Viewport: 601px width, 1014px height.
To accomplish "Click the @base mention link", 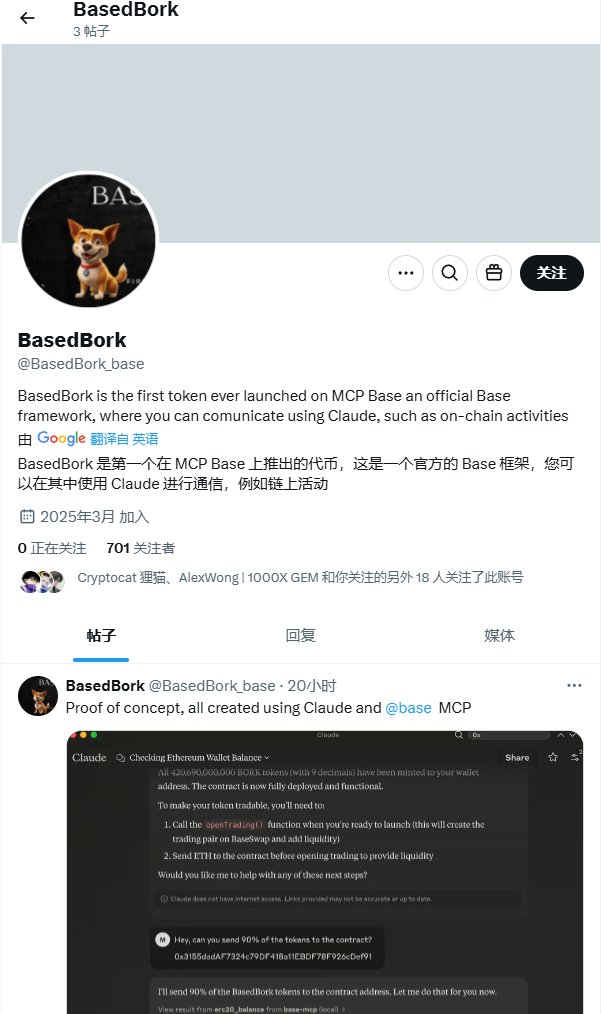I will pos(408,708).
